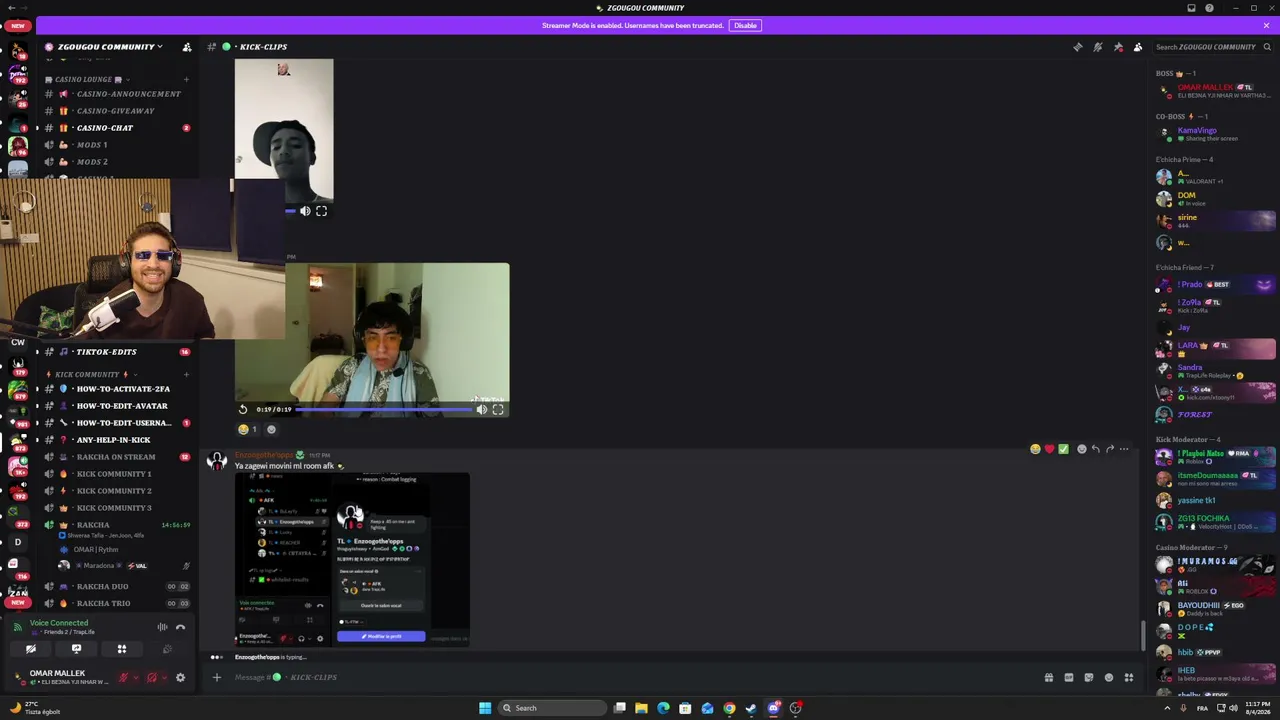Open the sticker picker

click(x=1088, y=677)
